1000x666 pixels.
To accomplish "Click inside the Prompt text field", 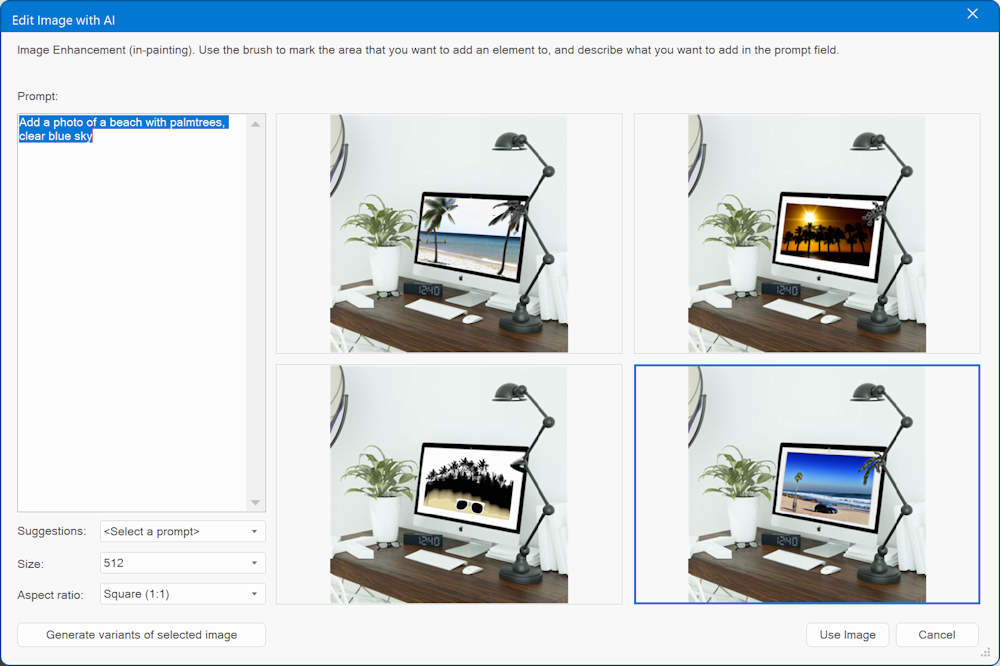I will tap(130, 300).
